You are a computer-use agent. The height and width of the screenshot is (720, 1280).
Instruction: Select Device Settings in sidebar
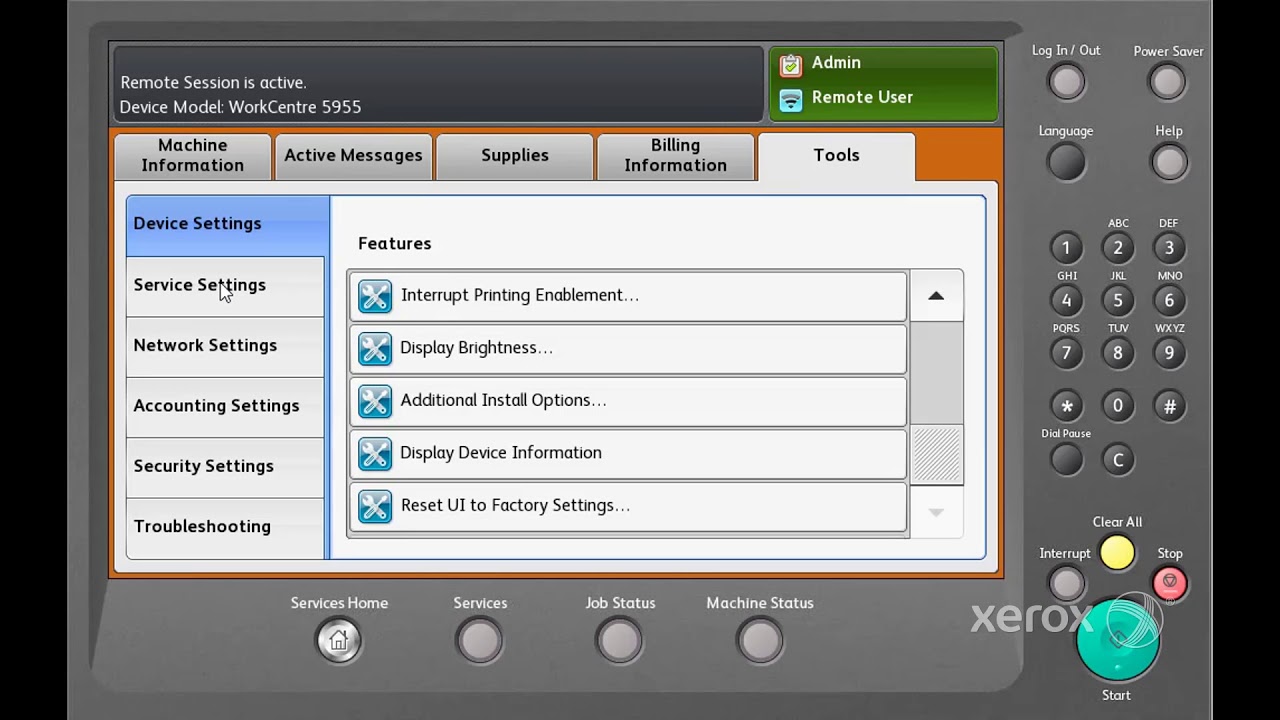[227, 225]
